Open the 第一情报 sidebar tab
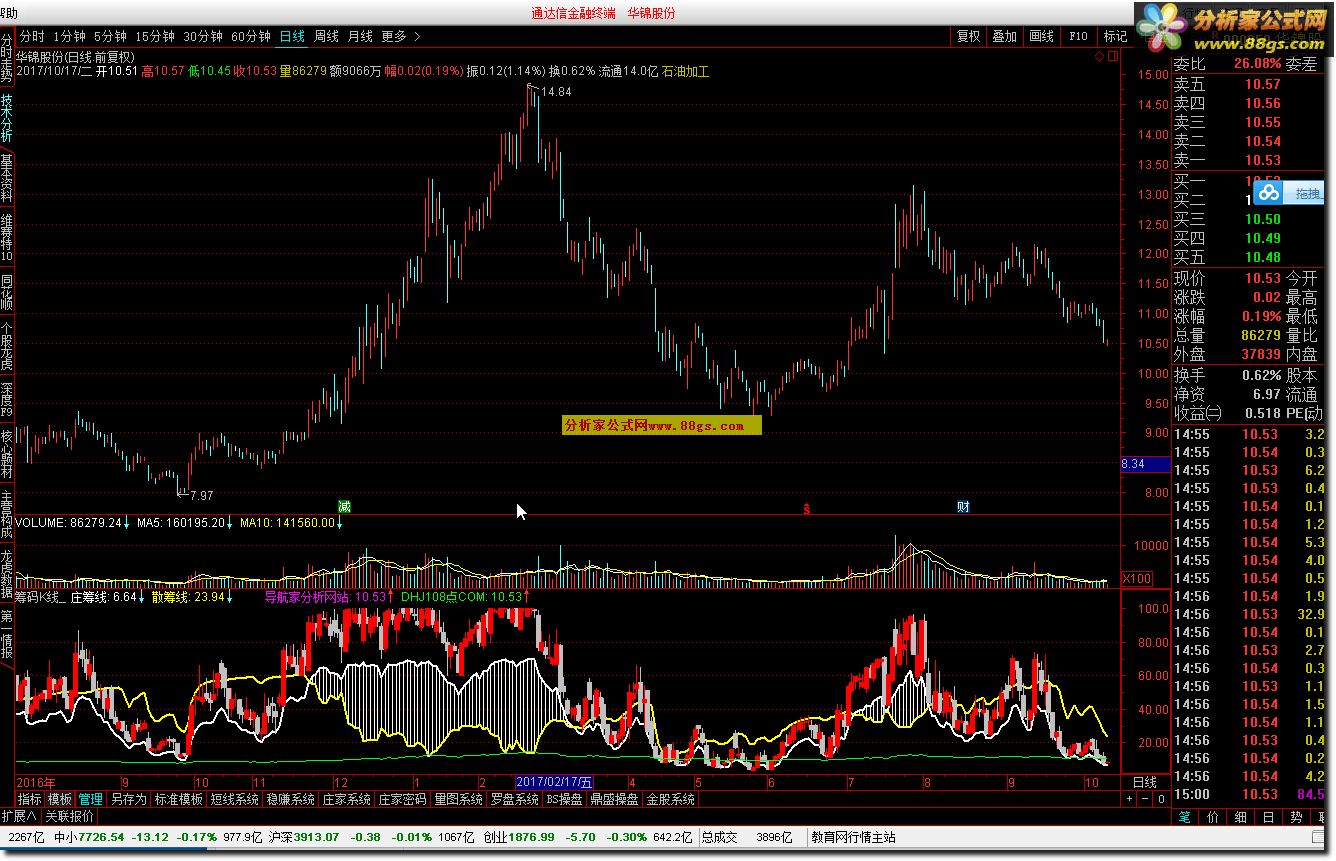Image resolution: width=1336 pixels, height=861 pixels. pos(7,634)
